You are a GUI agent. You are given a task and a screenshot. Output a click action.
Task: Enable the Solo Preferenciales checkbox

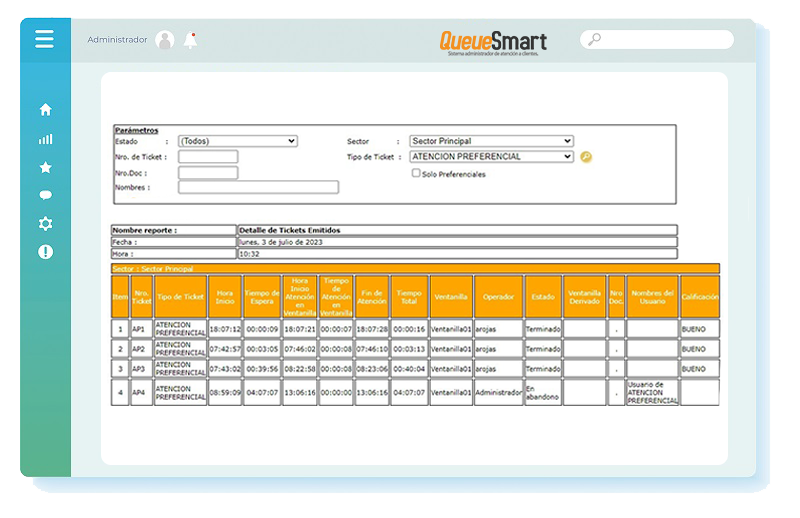416,173
